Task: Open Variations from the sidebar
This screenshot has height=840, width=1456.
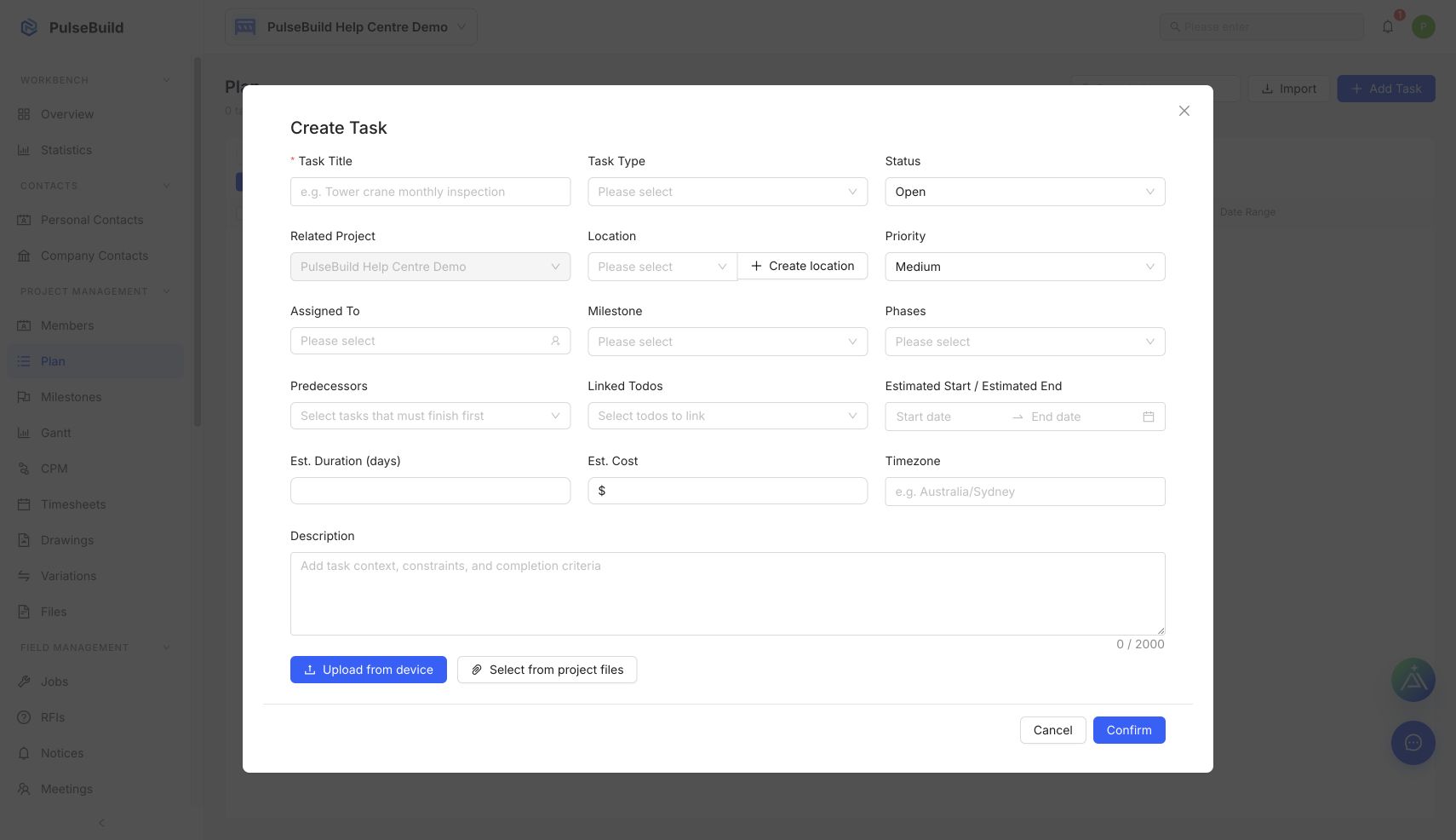Action: tap(95, 576)
